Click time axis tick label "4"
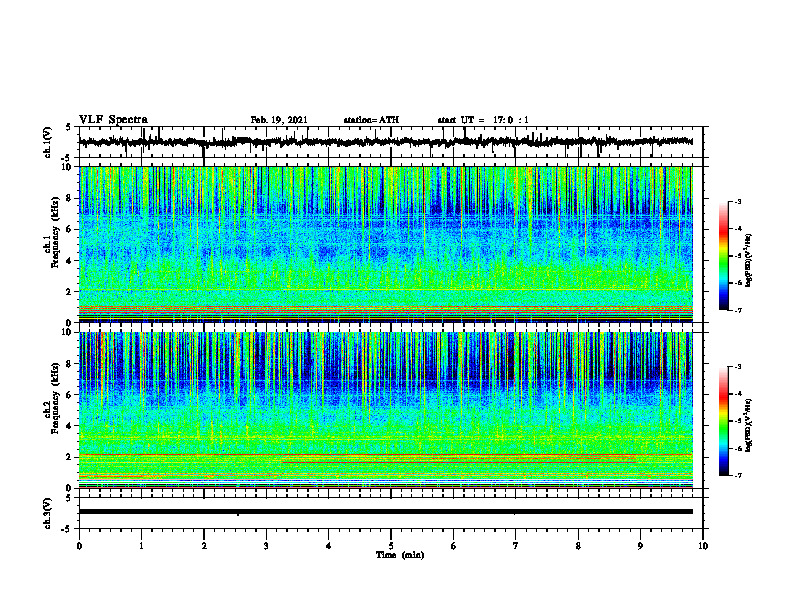The image size is (792, 612). [329, 546]
